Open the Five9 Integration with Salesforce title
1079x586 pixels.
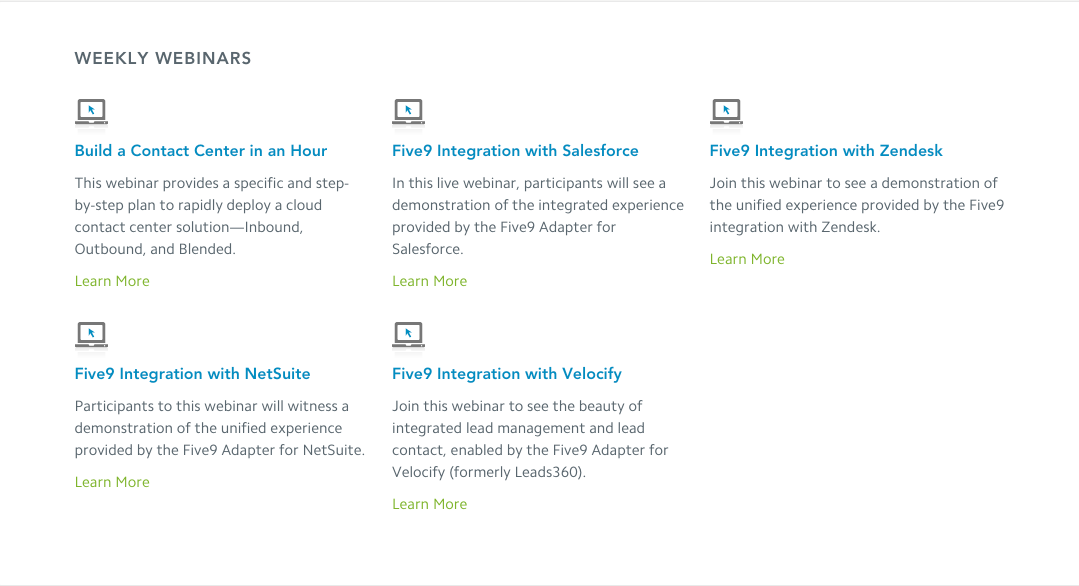coord(515,151)
